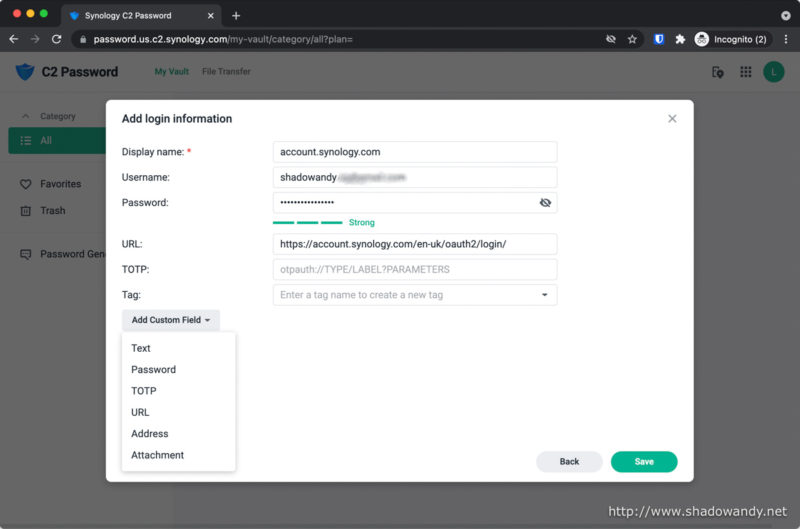Click the password strength bar
800x529 pixels.
pyautogui.click(x=308, y=223)
